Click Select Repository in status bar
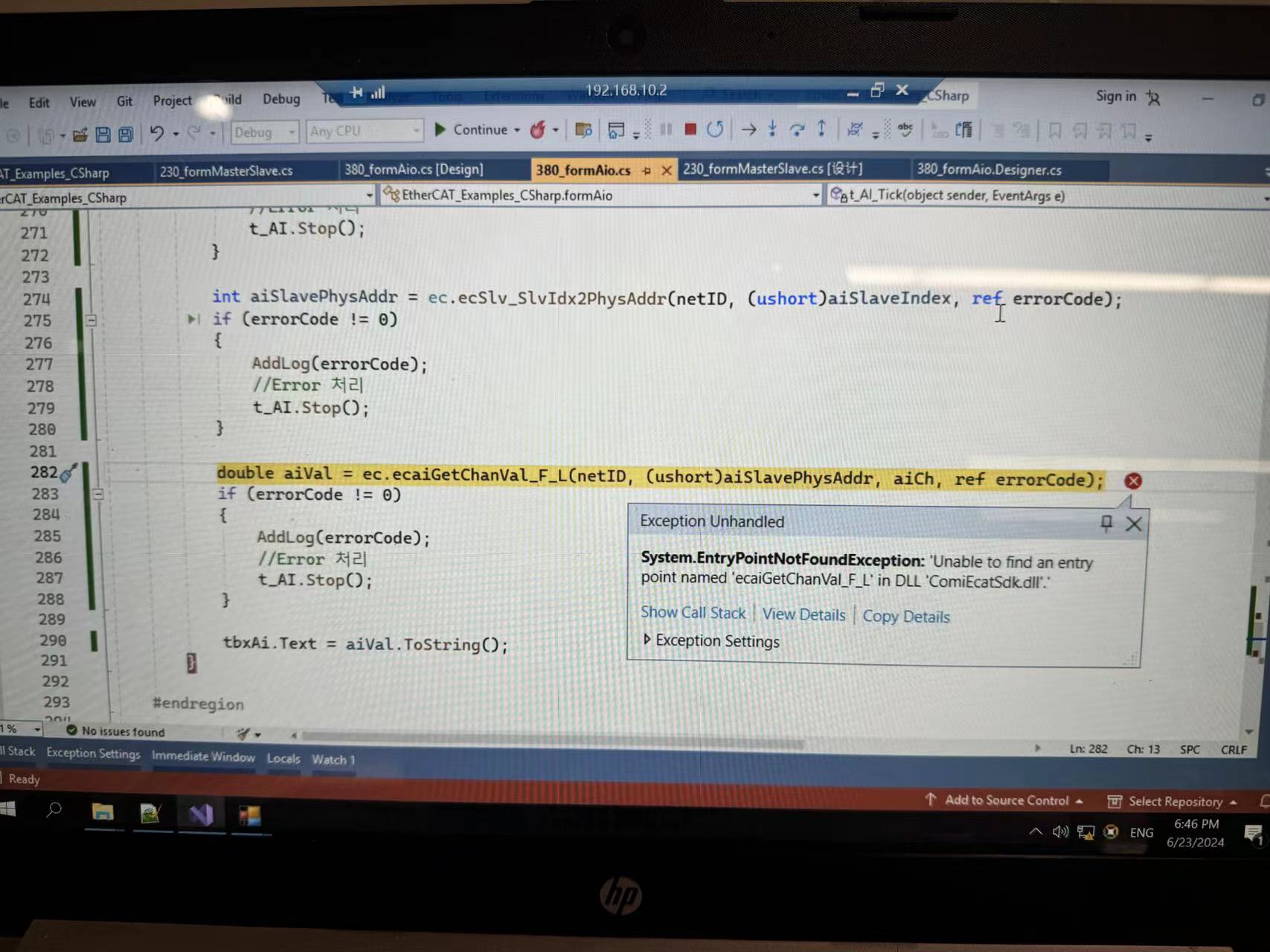1270x952 pixels. click(1174, 802)
